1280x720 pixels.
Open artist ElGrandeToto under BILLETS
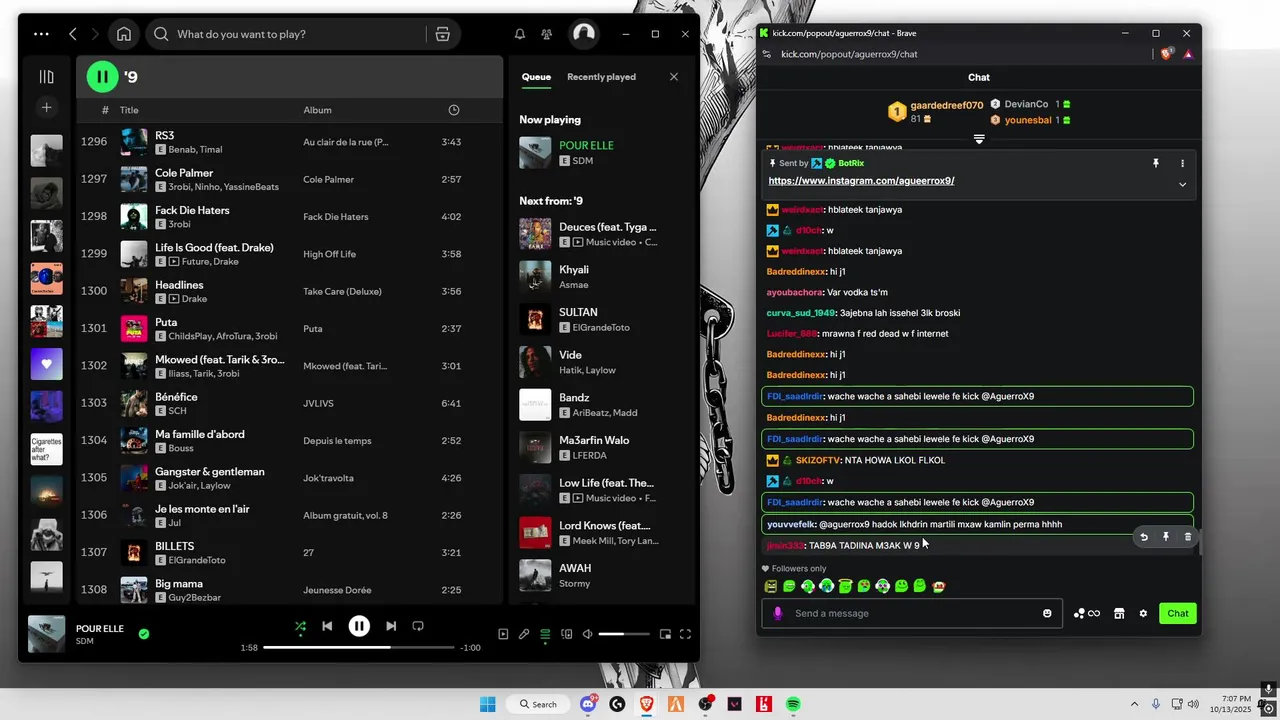(x=197, y=560)
